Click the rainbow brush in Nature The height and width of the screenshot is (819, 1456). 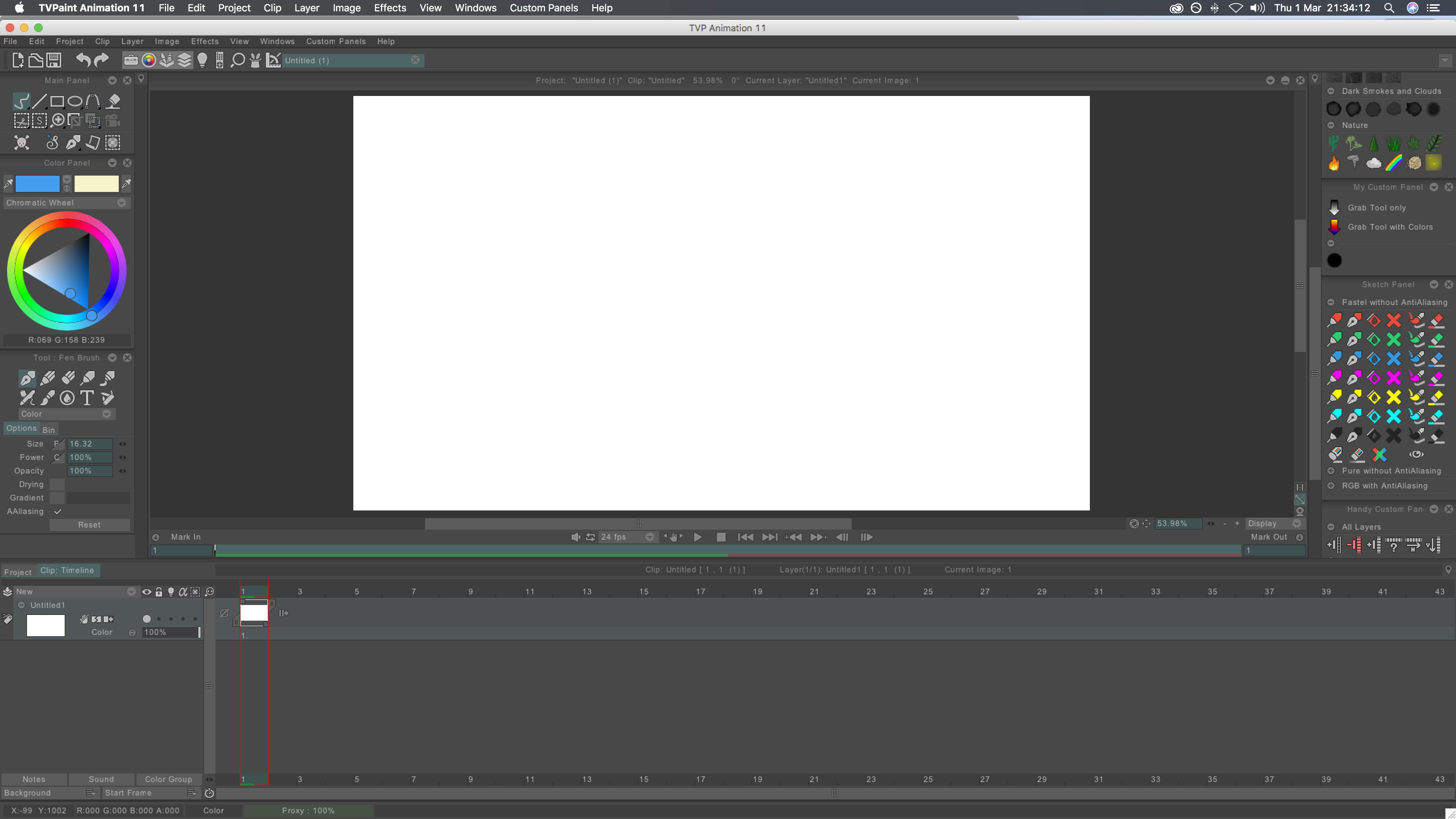click(x=1393, y=164)
